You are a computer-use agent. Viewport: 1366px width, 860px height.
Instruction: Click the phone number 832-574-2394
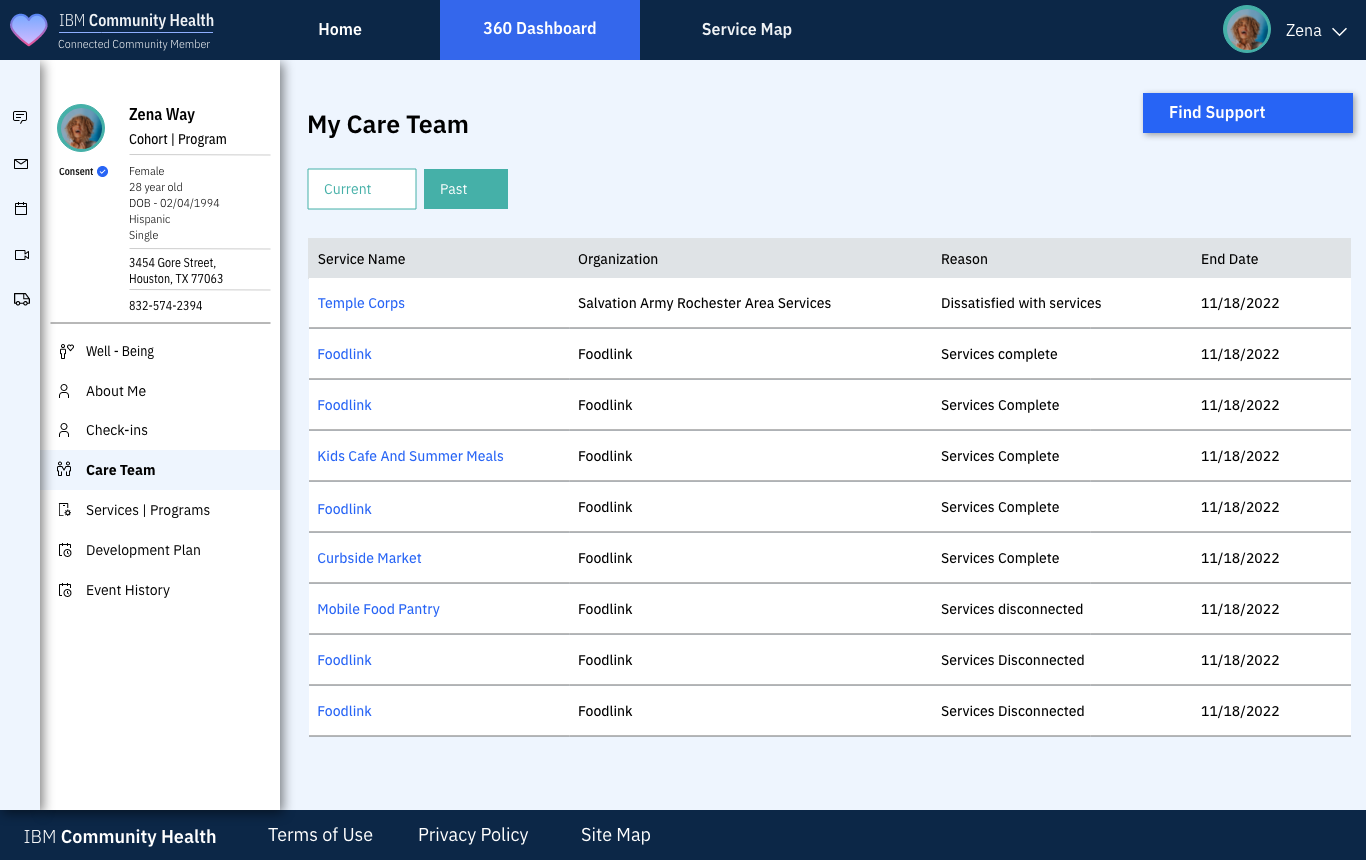(x=166, y=305)
